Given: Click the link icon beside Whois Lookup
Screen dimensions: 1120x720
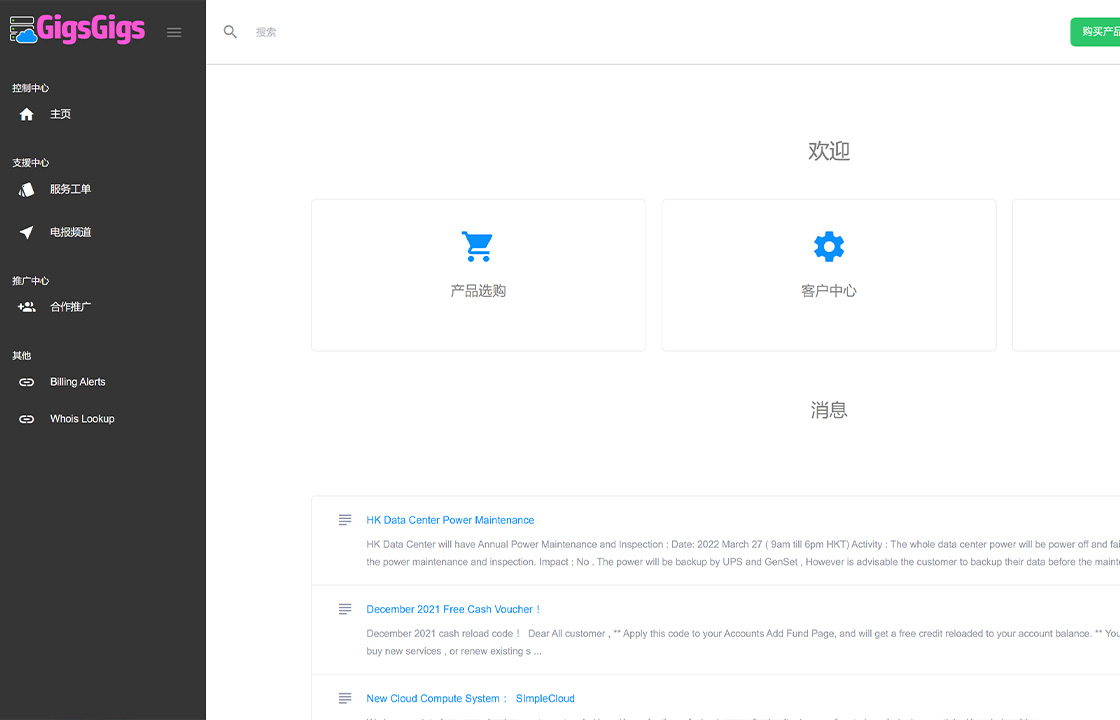Looking at the screenshot, I should (26, 419).
